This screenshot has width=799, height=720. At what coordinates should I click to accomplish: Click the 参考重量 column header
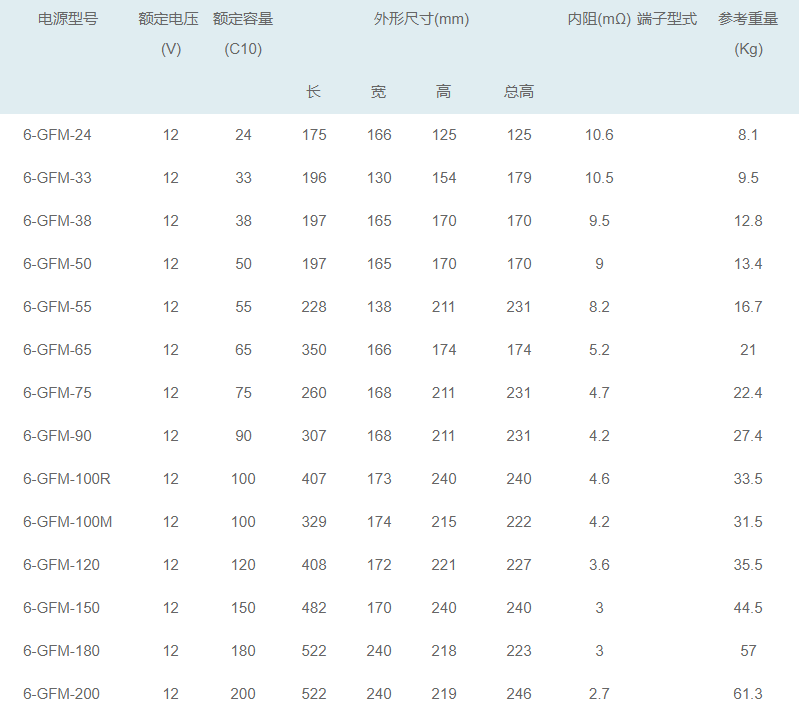[748, 19]
